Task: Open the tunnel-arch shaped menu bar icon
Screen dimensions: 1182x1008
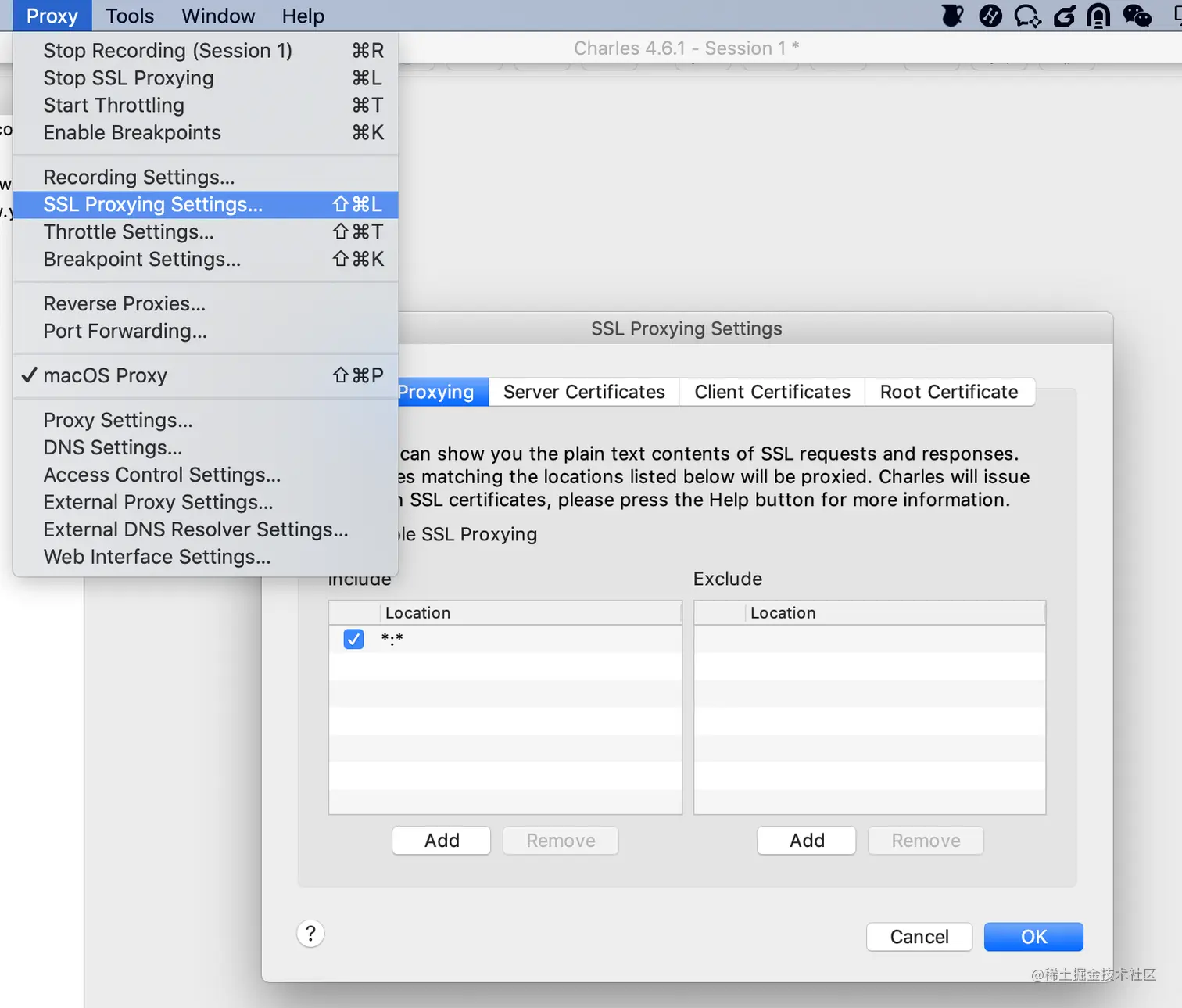Action: coord(1098,16)
